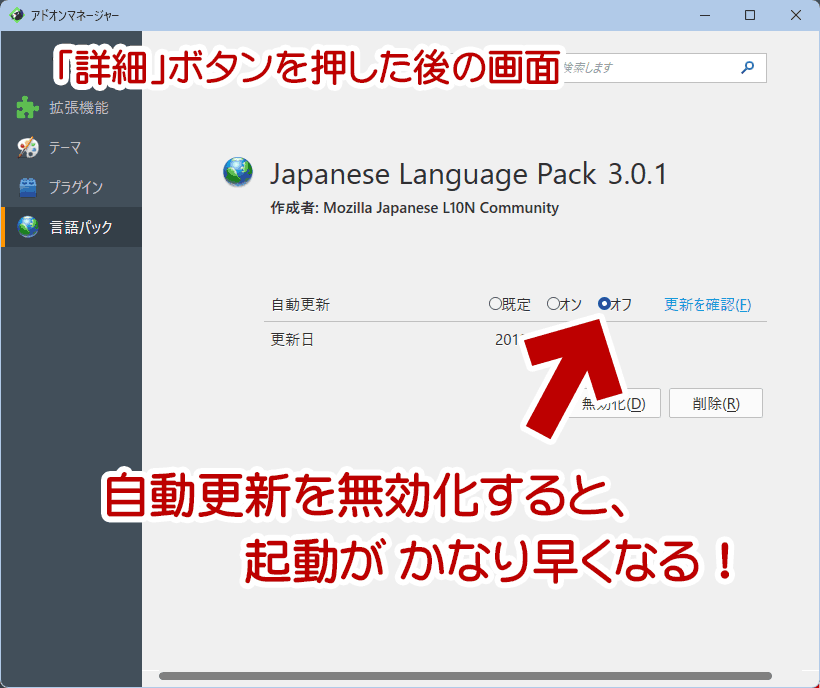Minimize the Add-on Manager window

pyautogui.click(x=703, y=15)
